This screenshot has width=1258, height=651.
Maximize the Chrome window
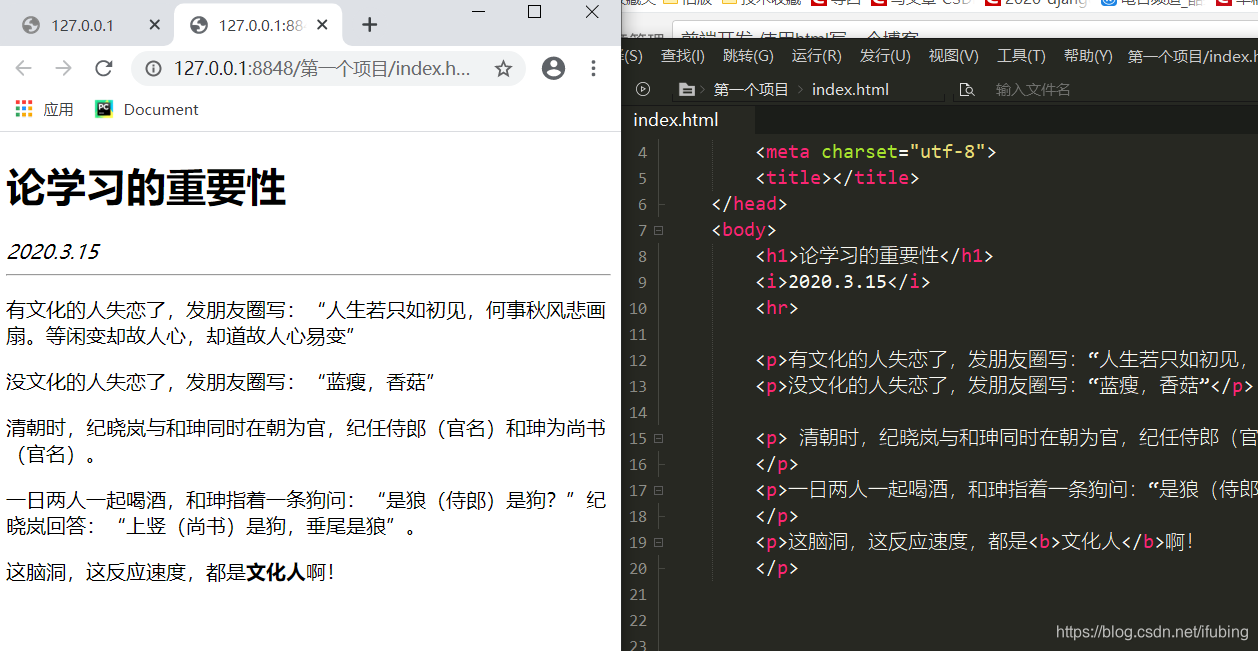click(534, 12)
